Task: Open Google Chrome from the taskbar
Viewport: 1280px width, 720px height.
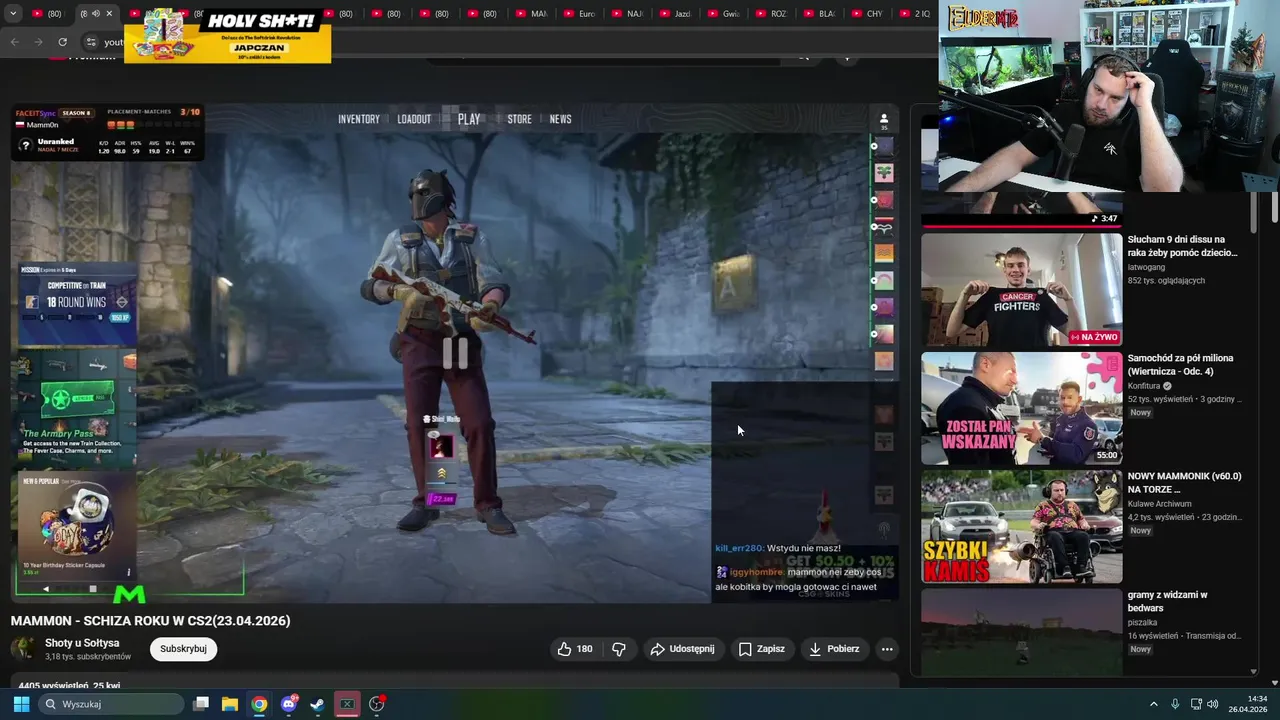Action: pyautogui.click(x=259, y=704)
